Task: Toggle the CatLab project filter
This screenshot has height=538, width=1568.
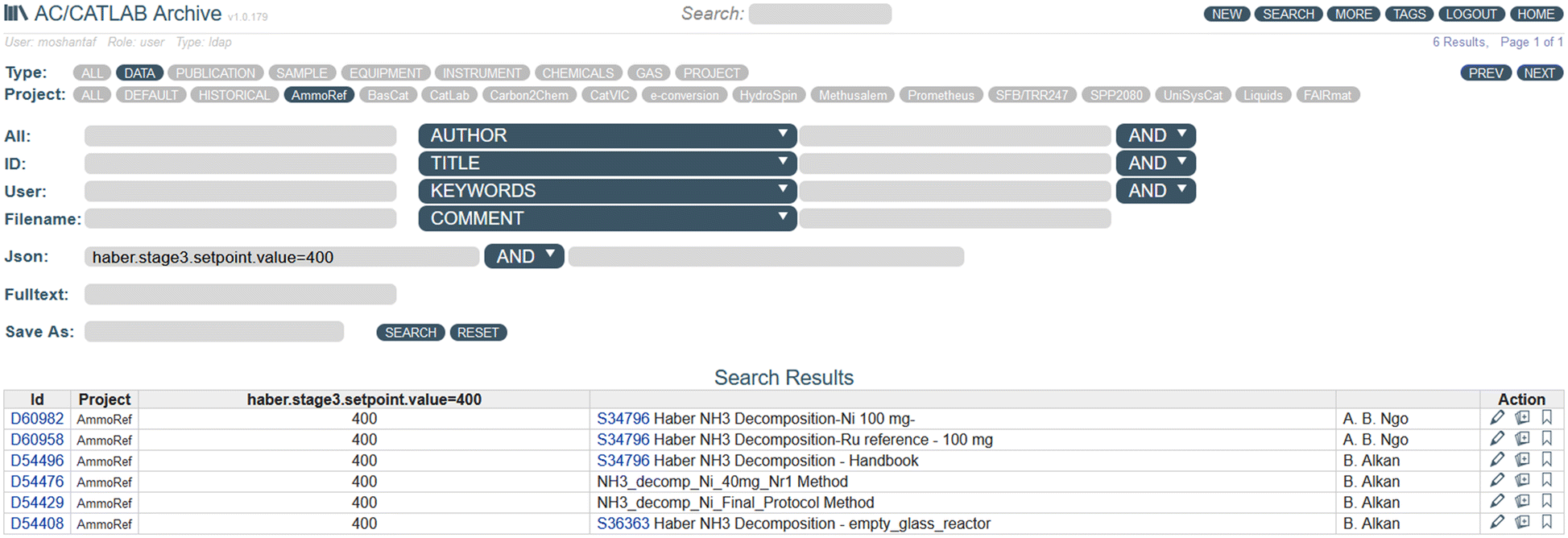Action: pyautogui.click(x=449, y=95)
